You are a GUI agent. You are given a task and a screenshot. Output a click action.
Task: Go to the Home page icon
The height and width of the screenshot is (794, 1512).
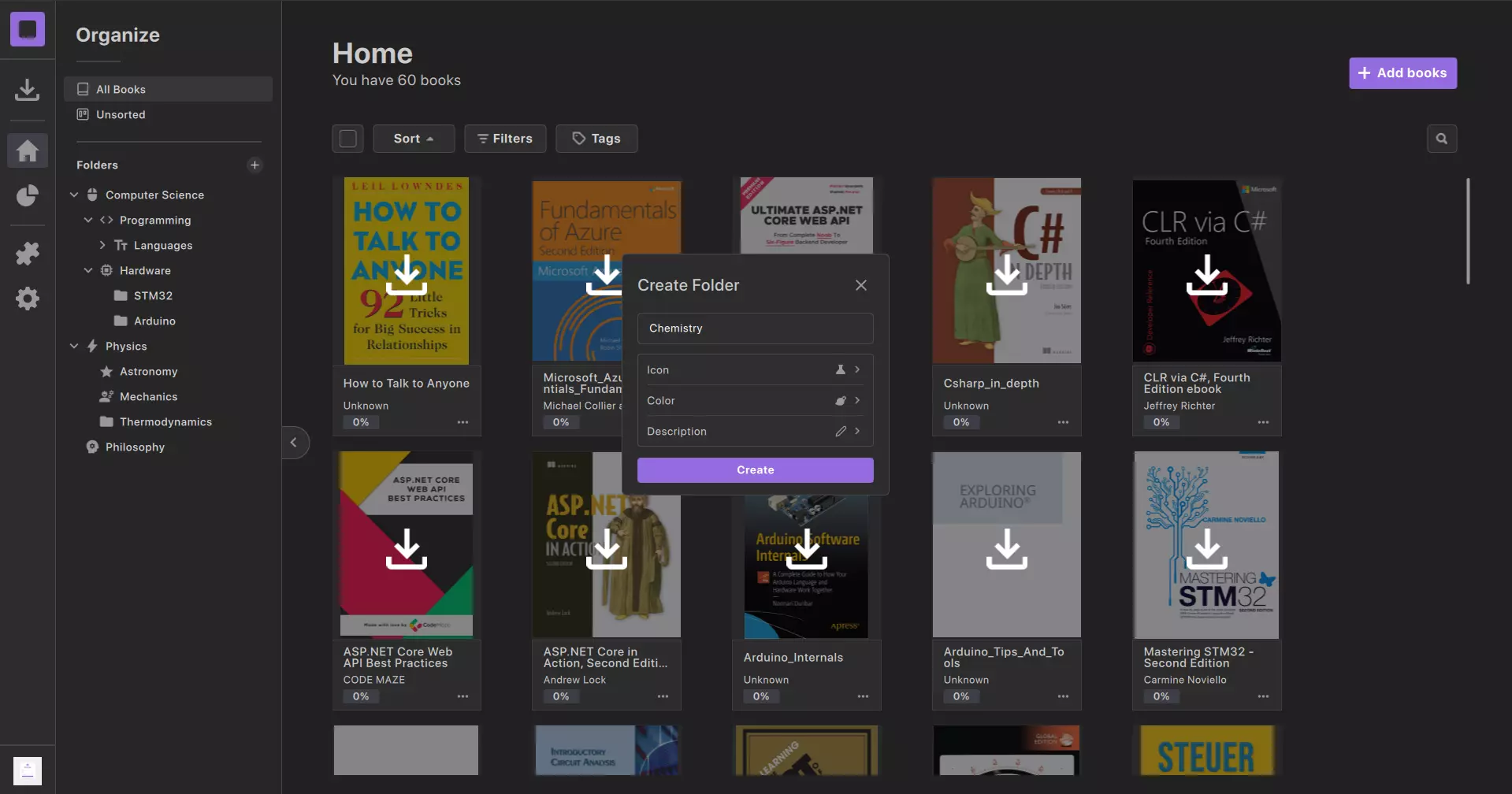(27, 150)
